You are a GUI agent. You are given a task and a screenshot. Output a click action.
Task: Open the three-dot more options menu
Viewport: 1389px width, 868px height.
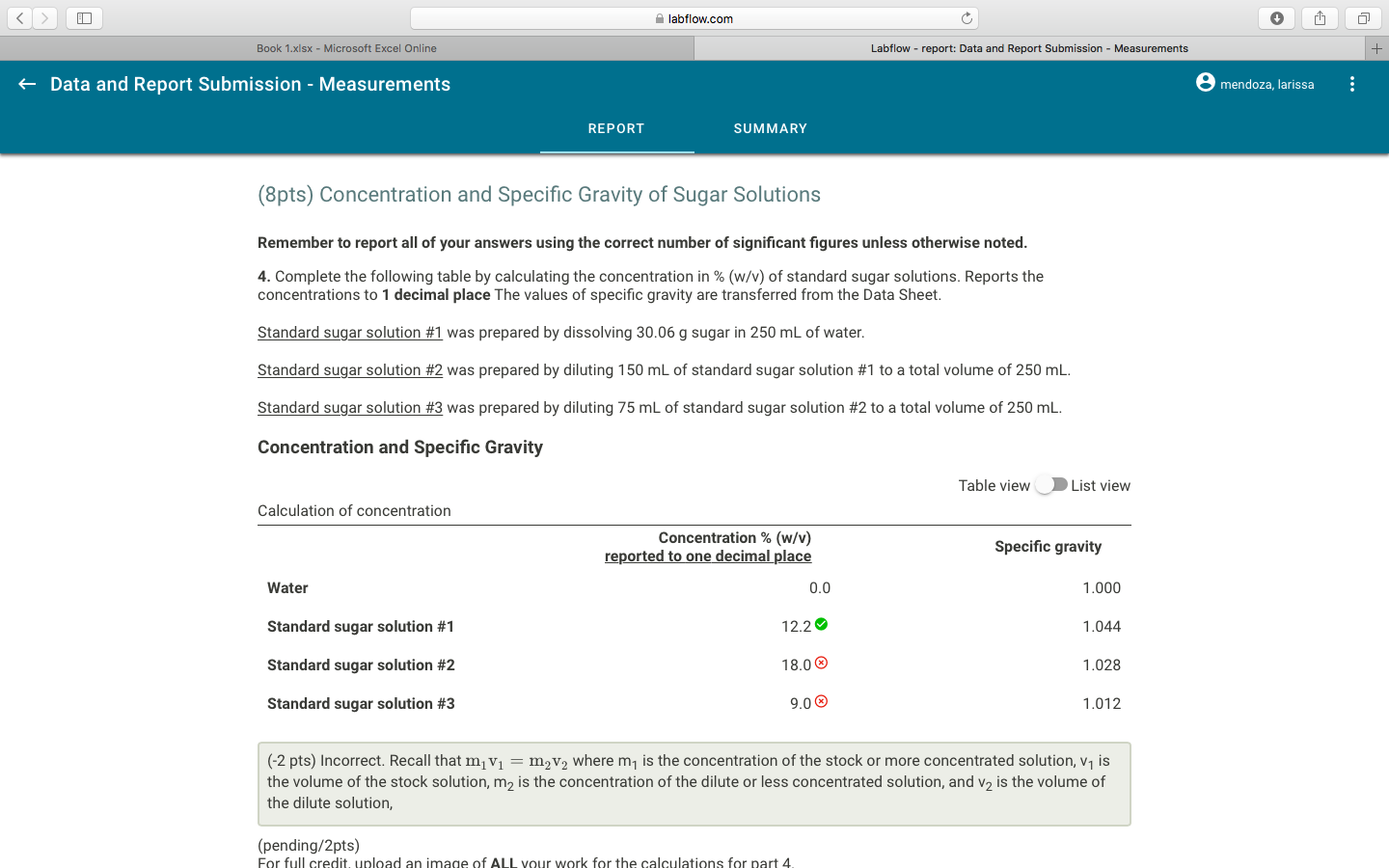coord(1352,84)
